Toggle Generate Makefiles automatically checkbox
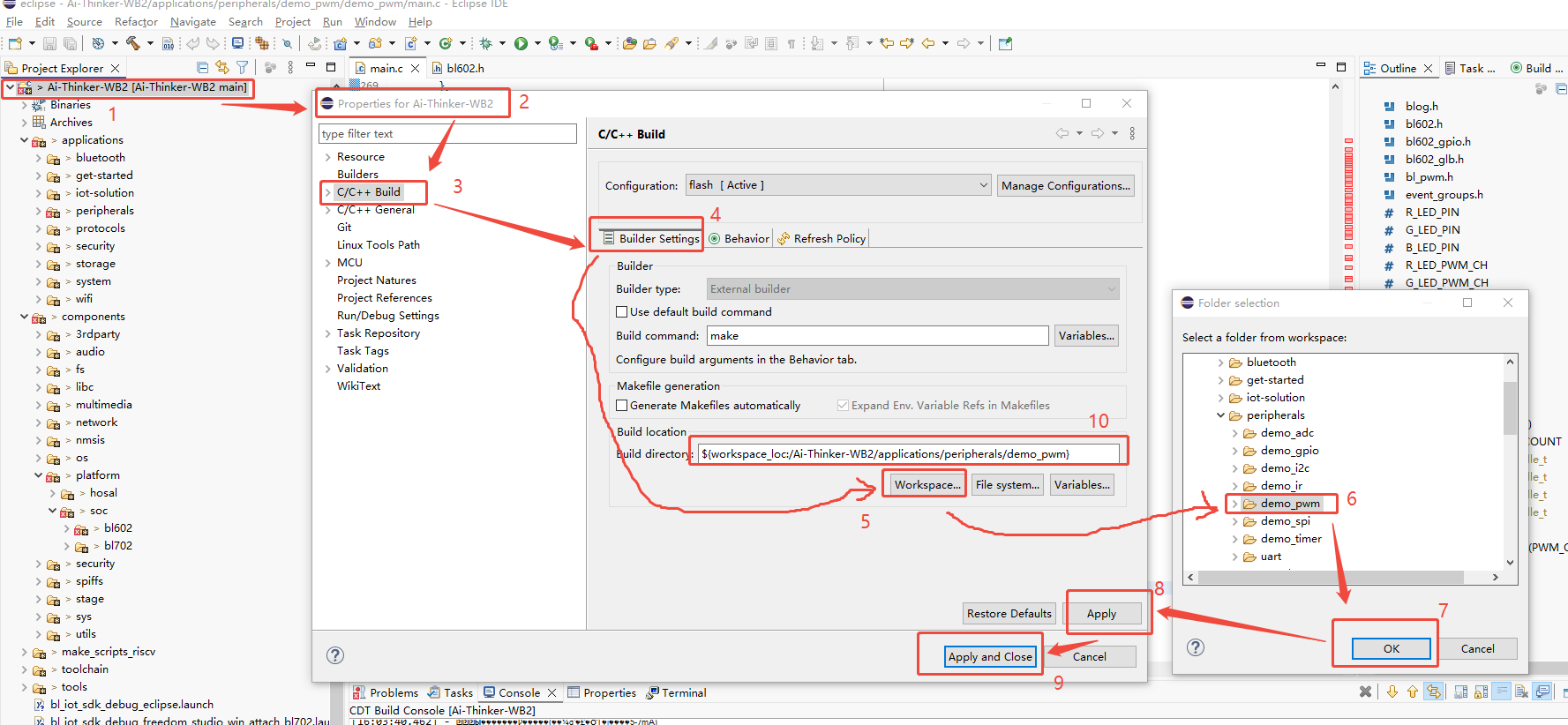Image resolution: width=1568 pixels, height=725 pixels. (622, 406)
